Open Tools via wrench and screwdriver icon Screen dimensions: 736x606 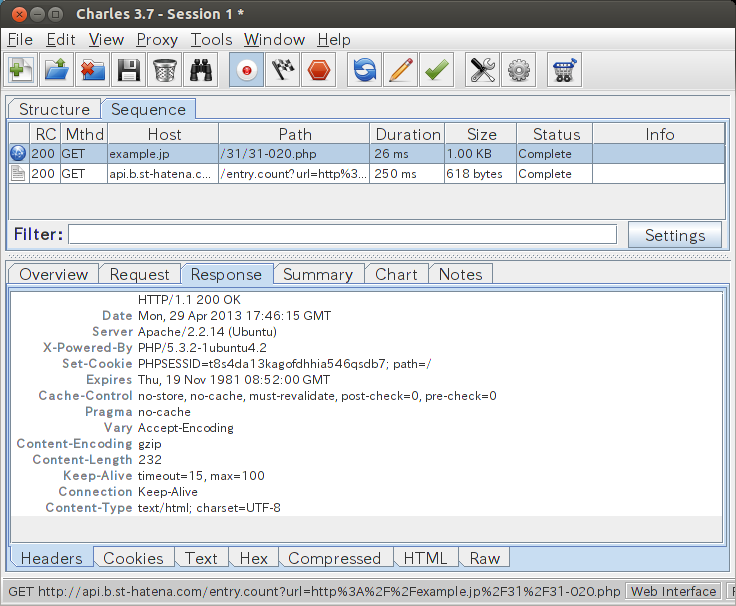click(483, 70)
